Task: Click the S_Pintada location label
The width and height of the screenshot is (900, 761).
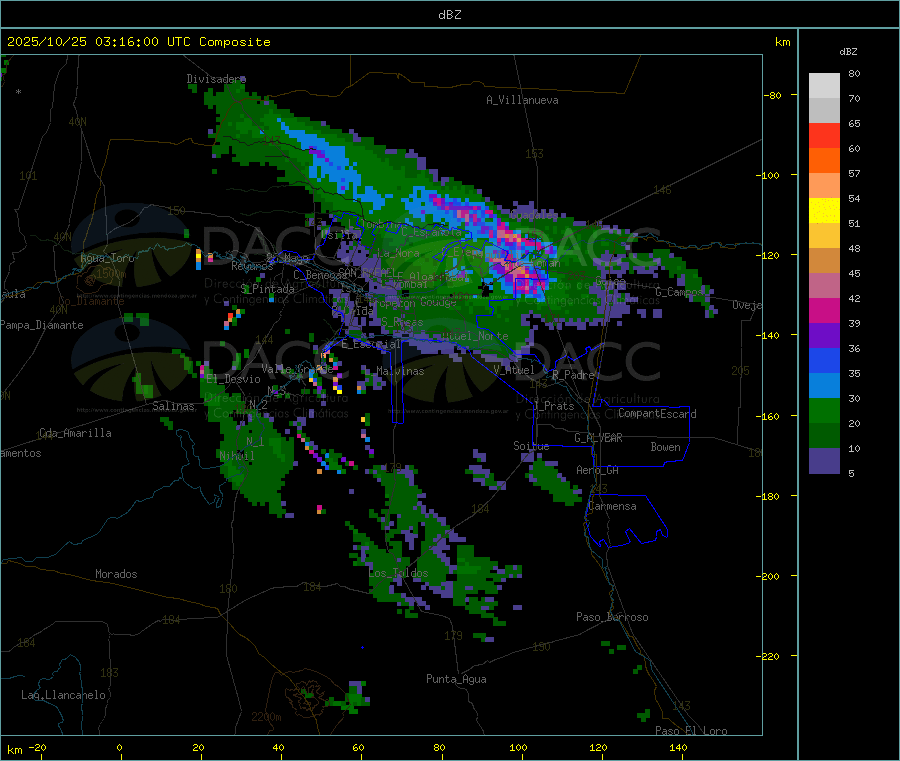Action: tap(267, 289)
